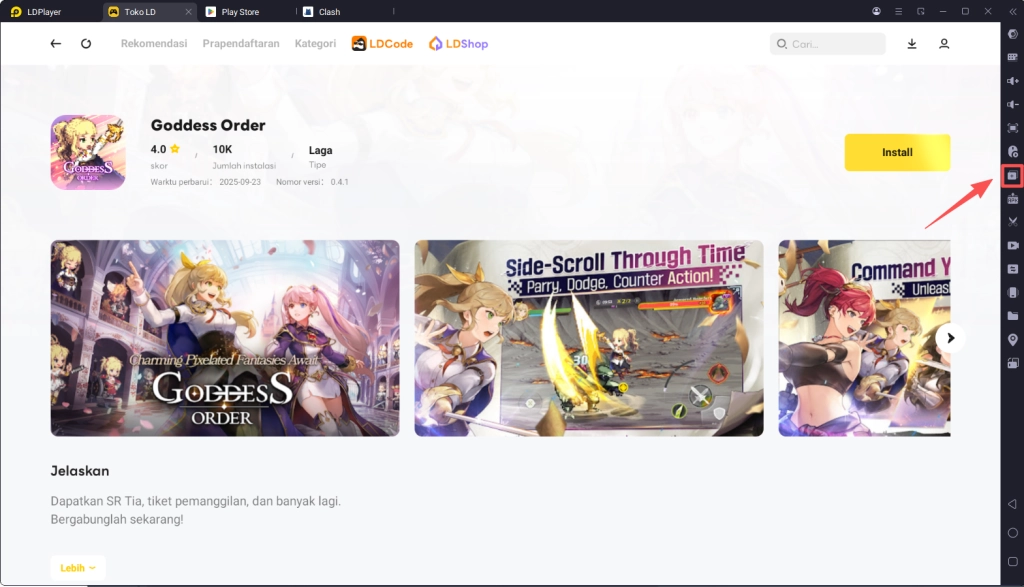Start the video recorder in sidebar

tap(1012, 246)
